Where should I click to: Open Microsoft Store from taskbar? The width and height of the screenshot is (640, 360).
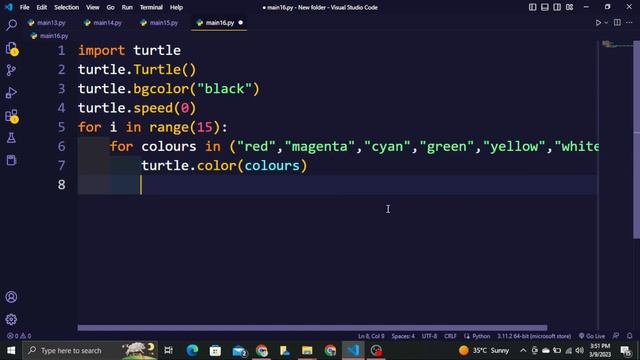[215, 350]
